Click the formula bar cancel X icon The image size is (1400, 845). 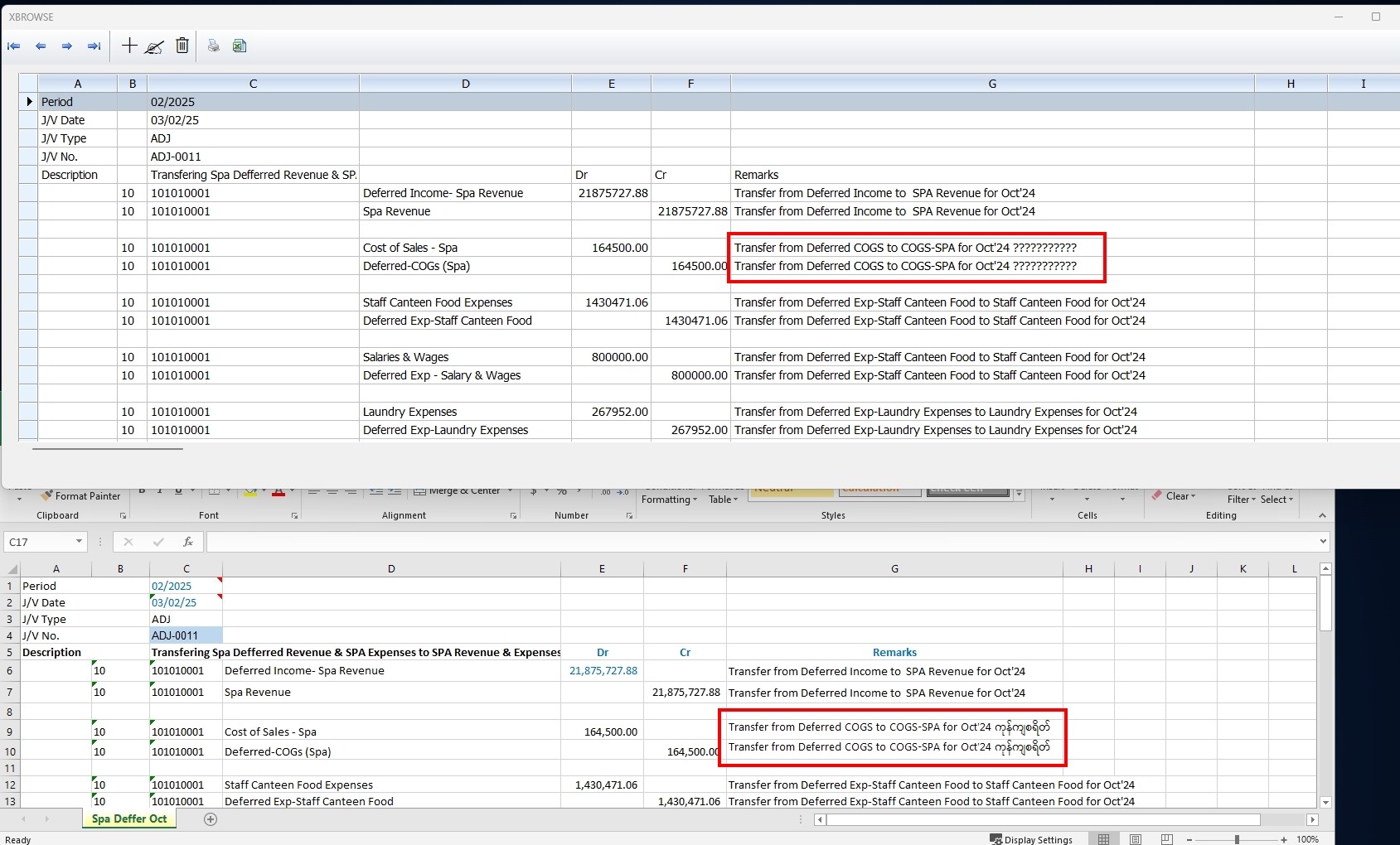[x=128, y=542]
